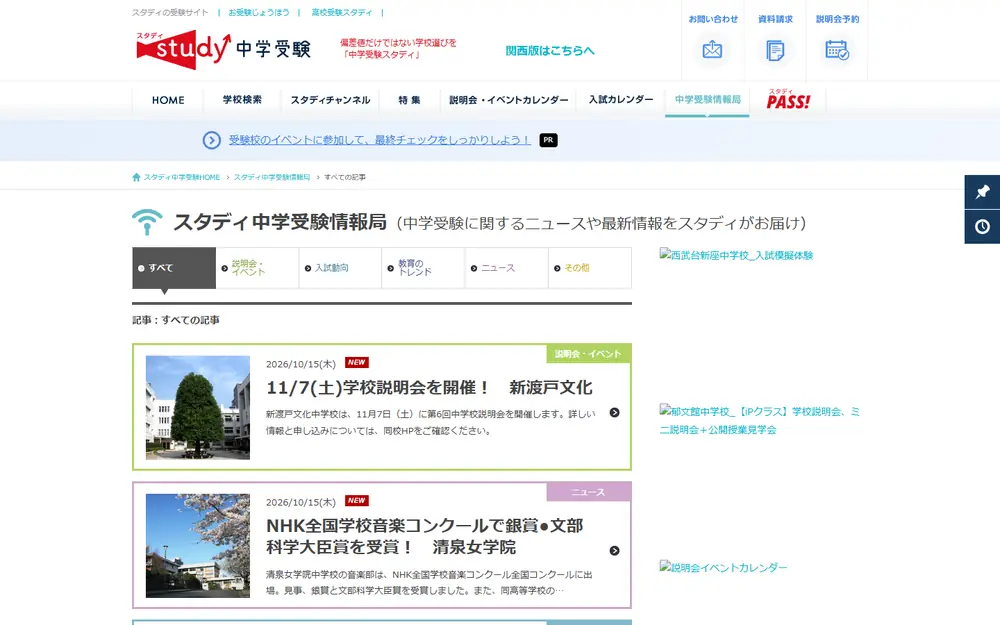
Task: Click the pin icon on right sidebar
Action: (x=982, y=191)
